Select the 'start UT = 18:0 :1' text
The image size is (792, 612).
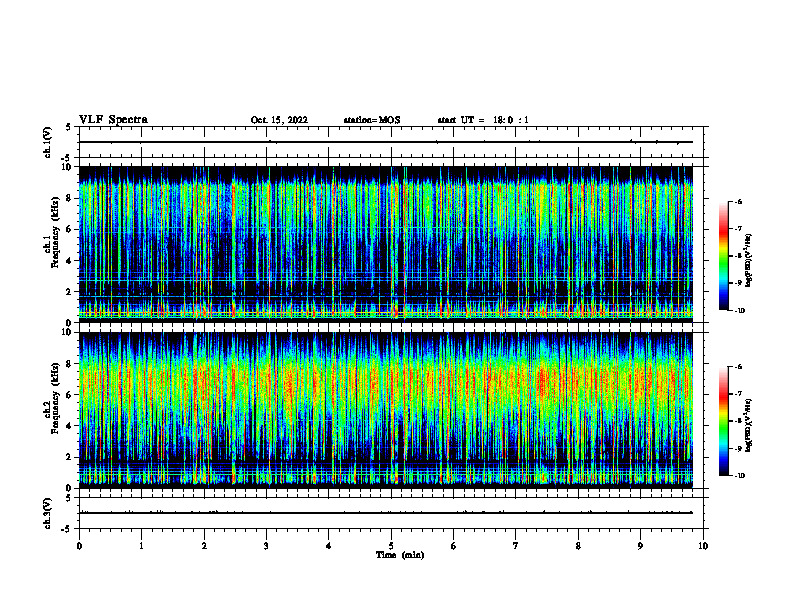coord(483,120)
